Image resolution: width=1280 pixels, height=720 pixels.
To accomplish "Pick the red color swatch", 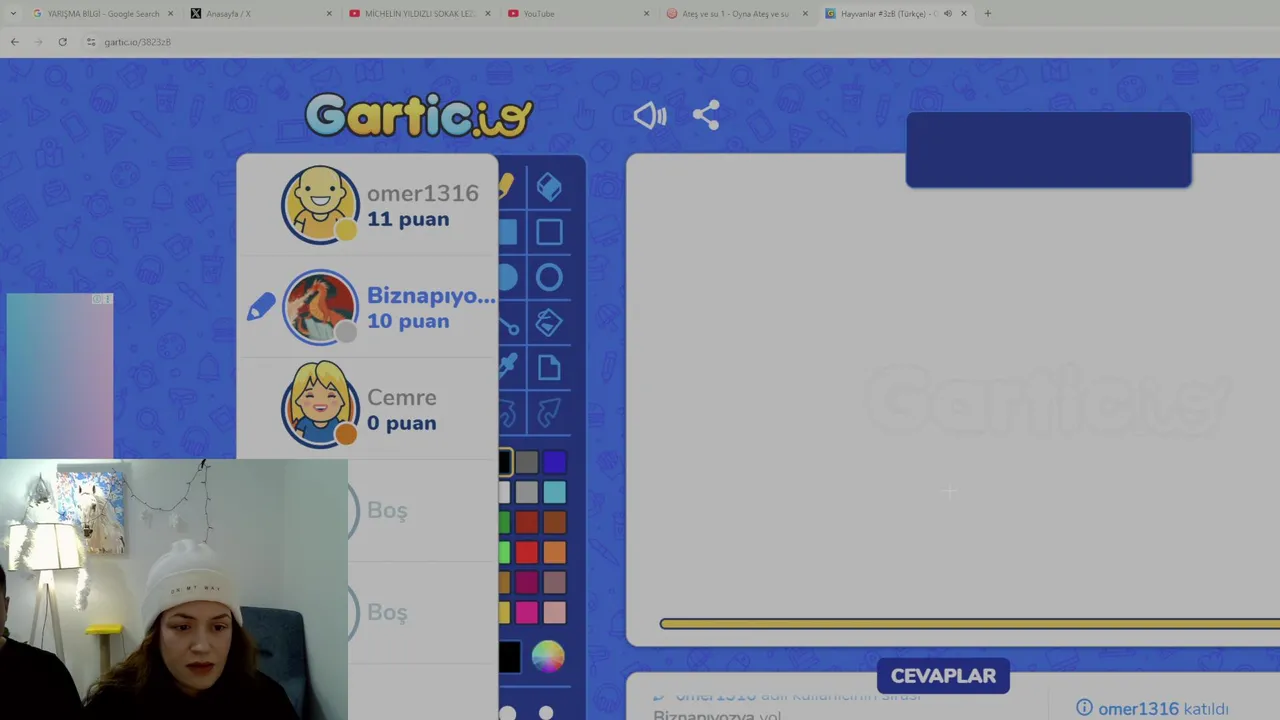I will (x=527, y=552).
